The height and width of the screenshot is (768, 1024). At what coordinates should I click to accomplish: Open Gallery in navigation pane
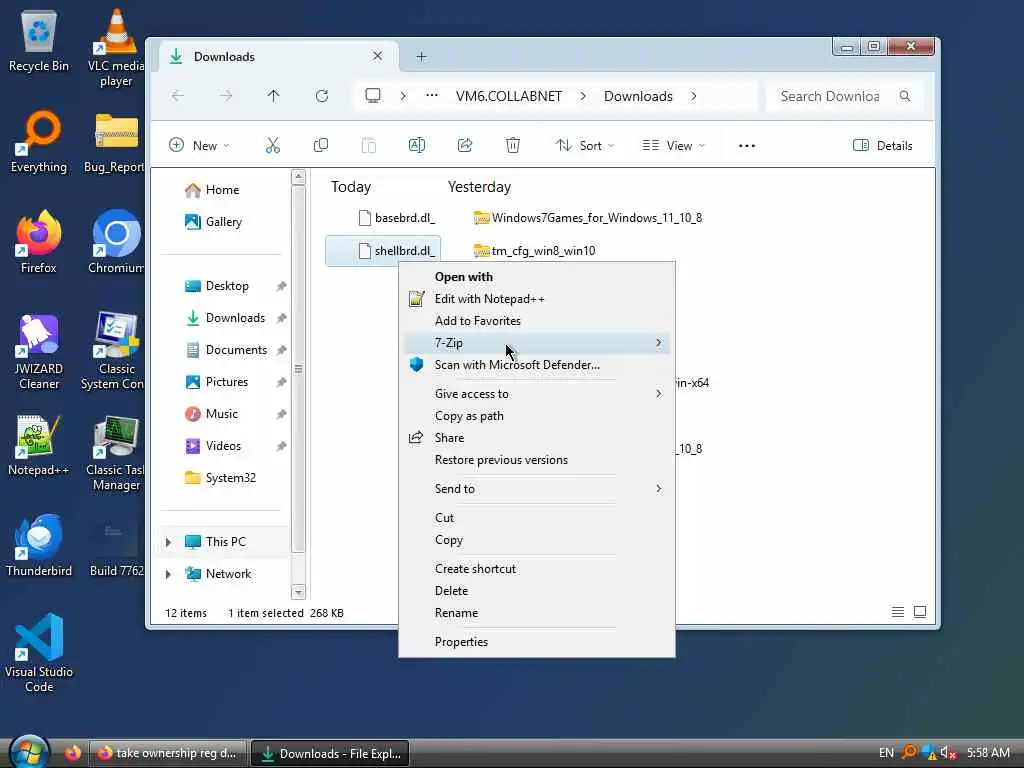point(214,222)
